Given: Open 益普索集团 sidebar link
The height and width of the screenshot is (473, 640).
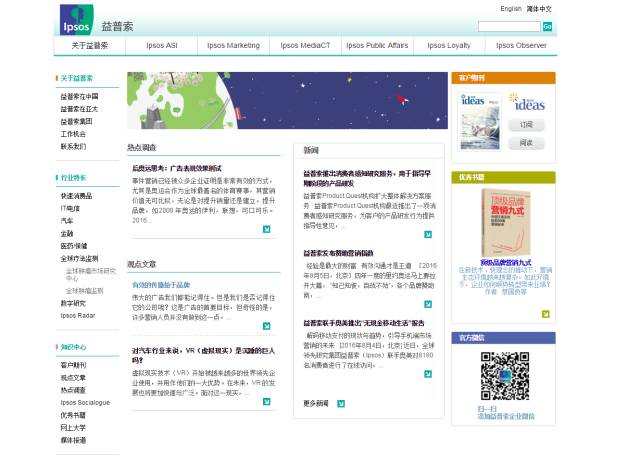Looking at the screenshot, I should click(76, 121).
